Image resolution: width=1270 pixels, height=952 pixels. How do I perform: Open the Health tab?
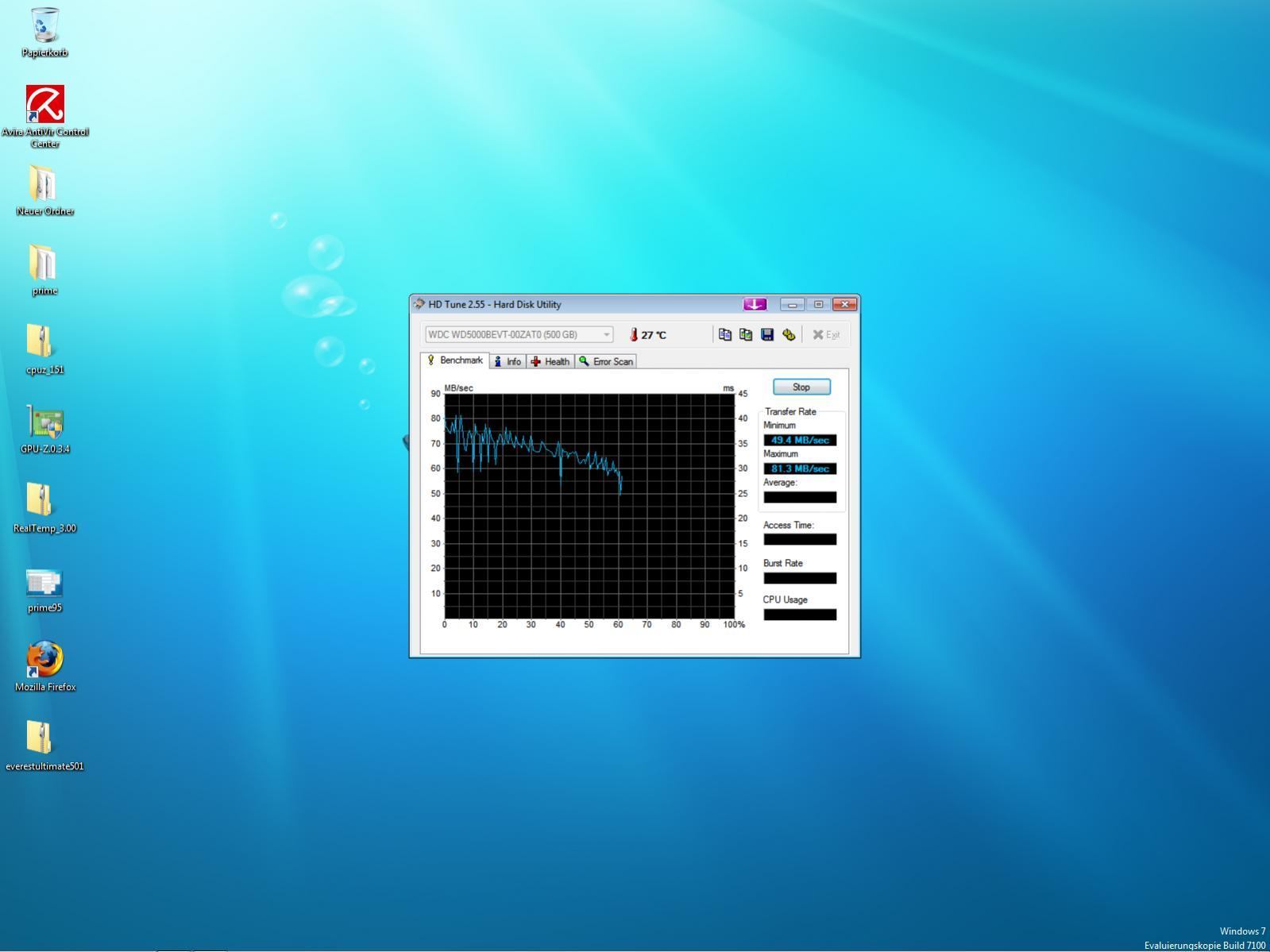(x=550, y=361)
